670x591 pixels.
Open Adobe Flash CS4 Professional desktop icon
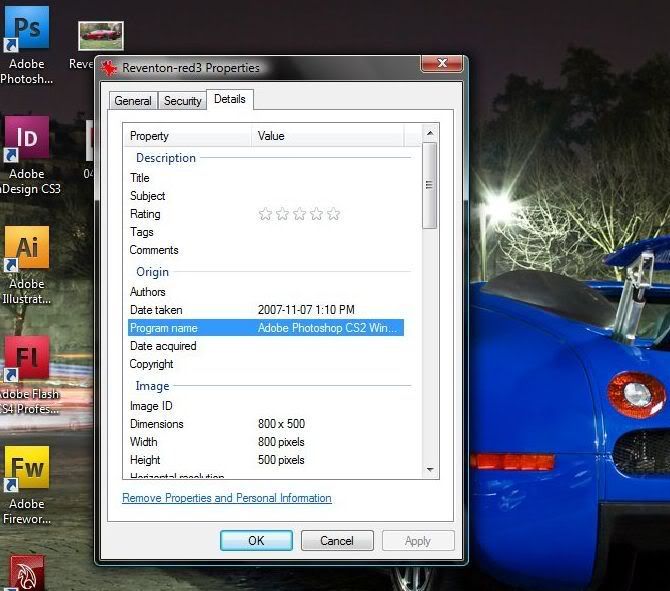(27, 359)
